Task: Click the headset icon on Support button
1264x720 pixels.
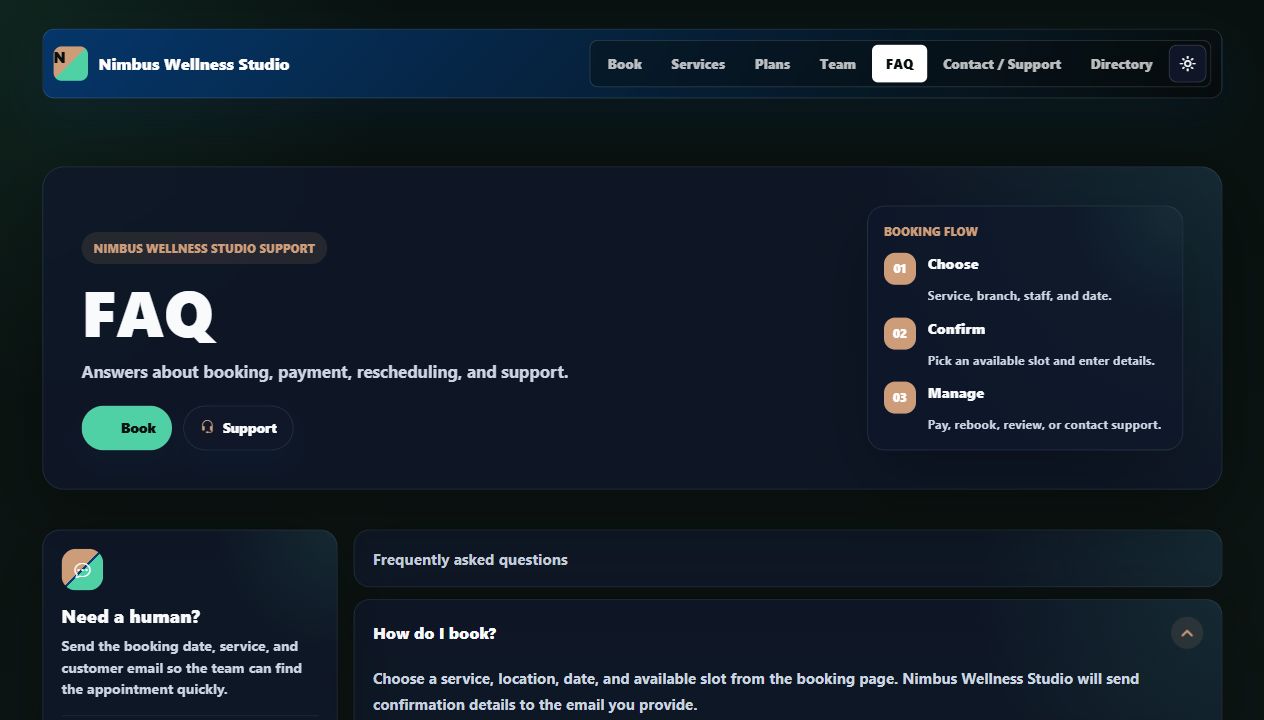Action: pyautogui.click(x=208, y=427)
